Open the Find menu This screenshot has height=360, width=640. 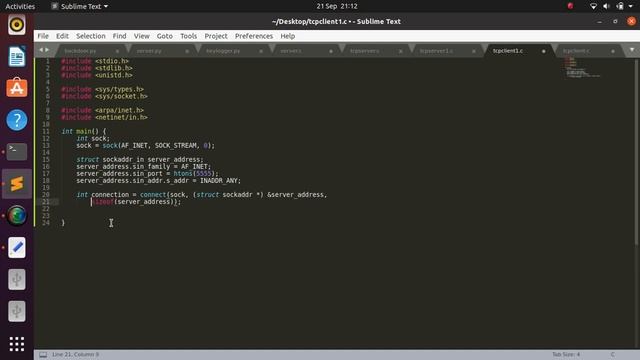(x=119, y=36)
